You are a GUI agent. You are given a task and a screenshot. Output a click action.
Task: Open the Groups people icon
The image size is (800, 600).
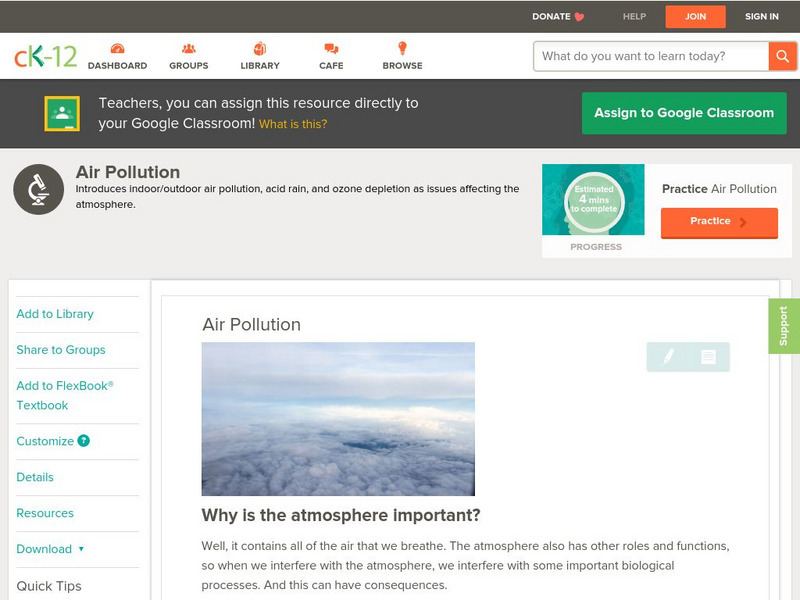pos(188,48)
